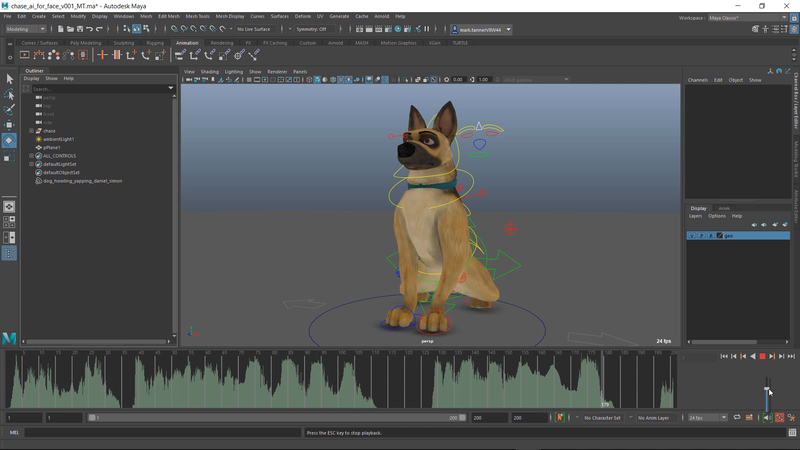800x450 pixels.
Task: Switch to the Anim layer tab
Action: click(724, 208)
